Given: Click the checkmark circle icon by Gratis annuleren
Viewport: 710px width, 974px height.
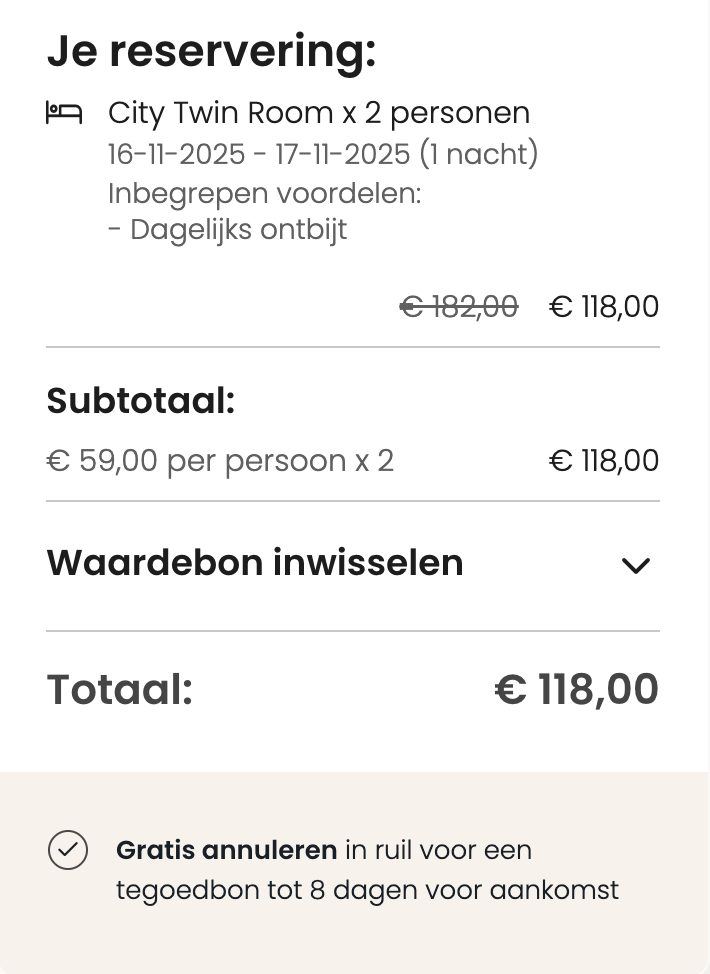Looking at the screenshot, I should coord(68,850).
